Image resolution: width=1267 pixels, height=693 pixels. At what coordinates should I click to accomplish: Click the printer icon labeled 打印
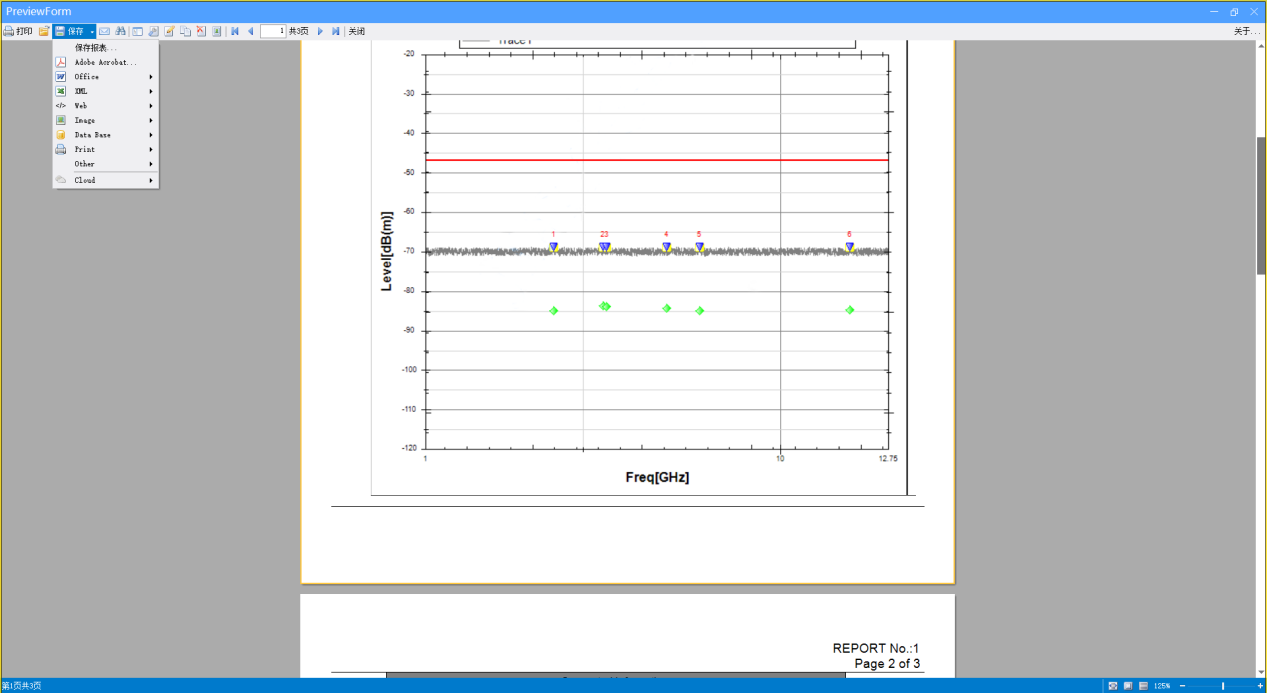pos(8,31)
